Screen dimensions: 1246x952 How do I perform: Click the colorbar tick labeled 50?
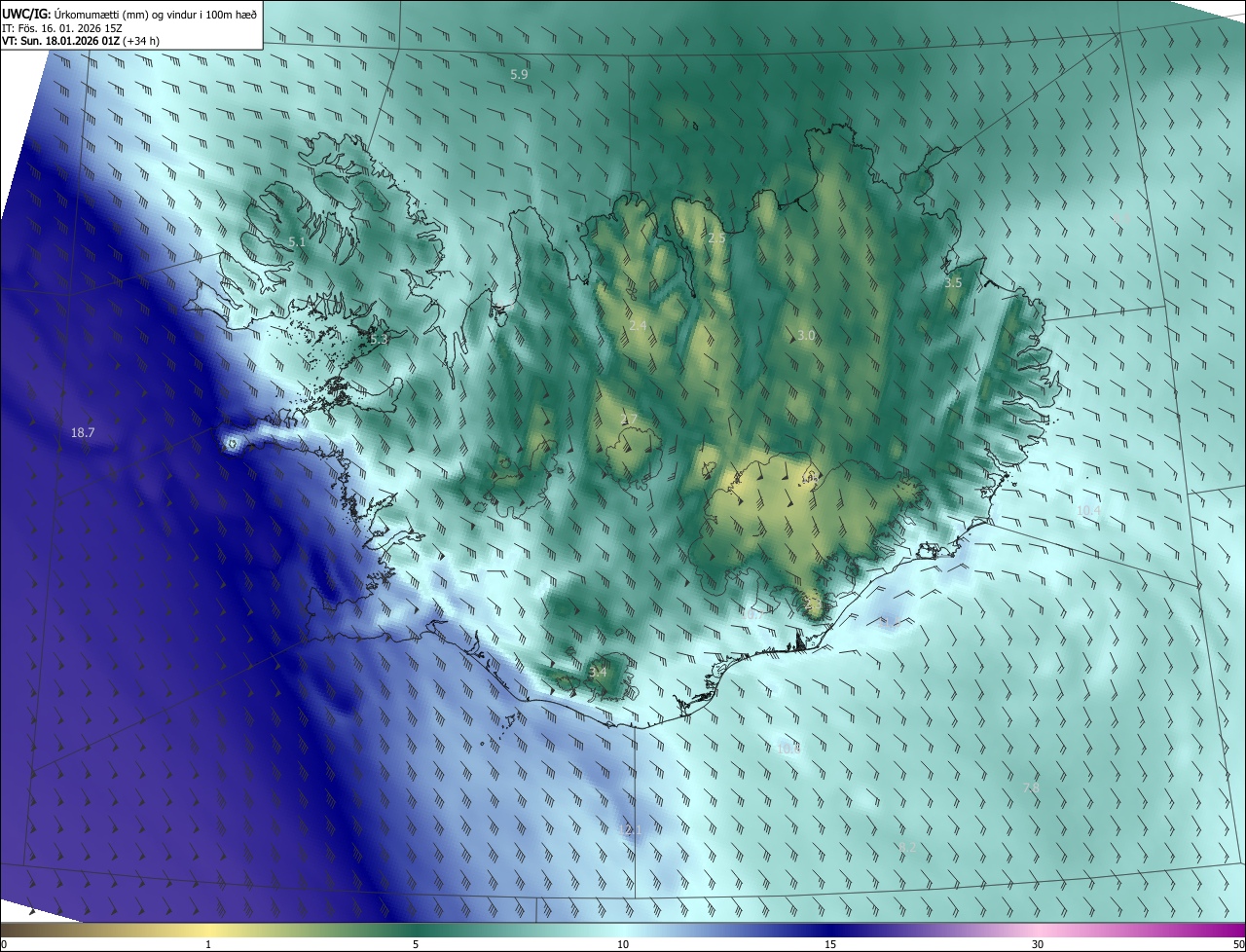click(x=1238, y=944)
